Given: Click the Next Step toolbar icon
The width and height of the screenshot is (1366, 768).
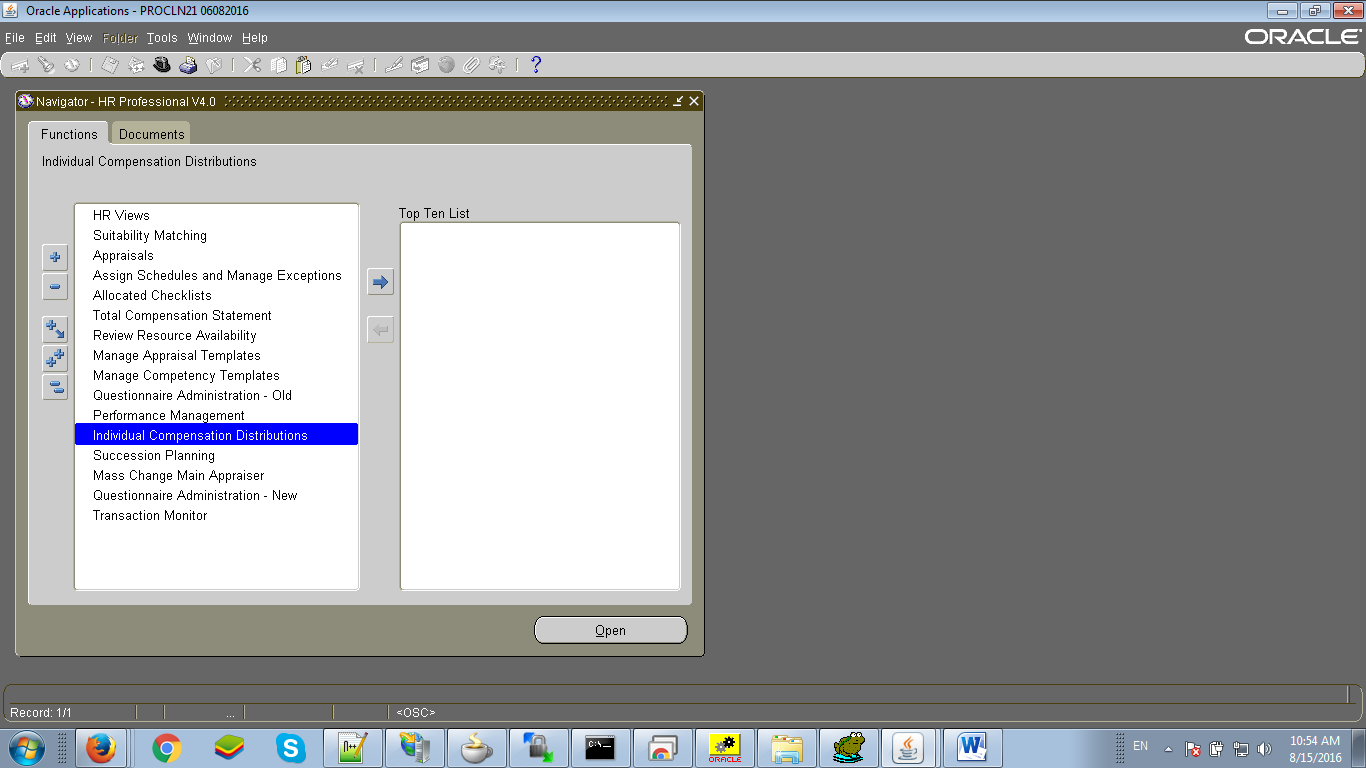Looking at the screenshot, I should 136,65.
